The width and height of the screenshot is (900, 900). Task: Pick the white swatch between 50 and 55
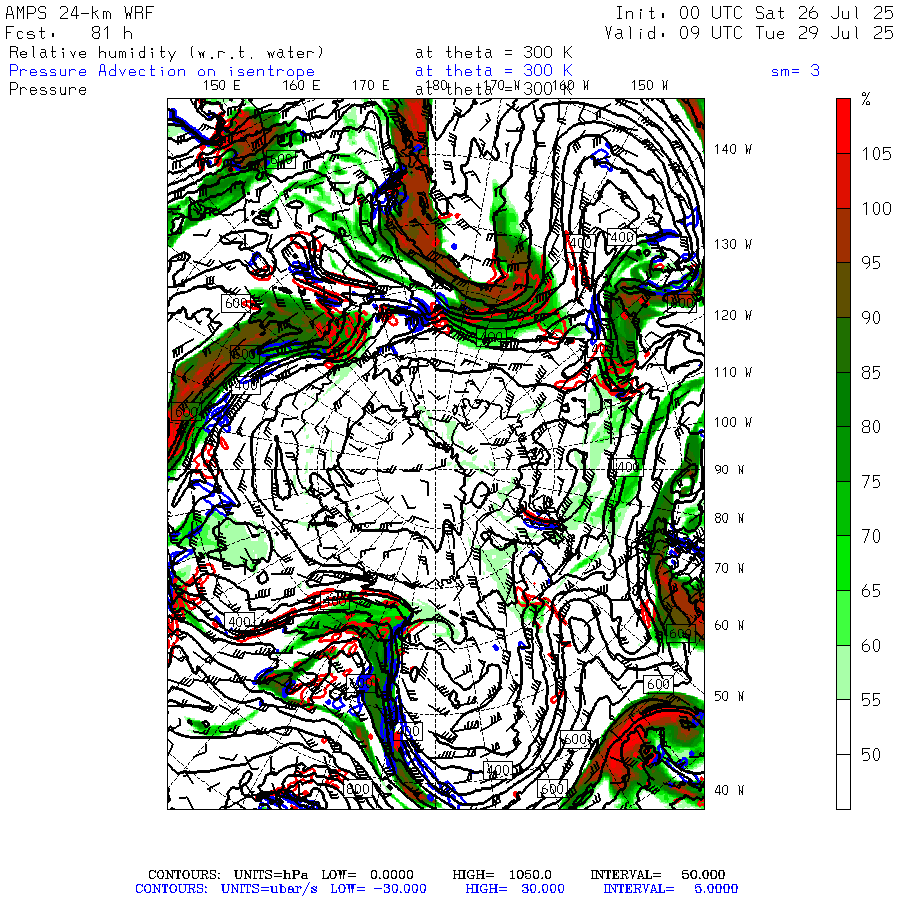[843, 727]
